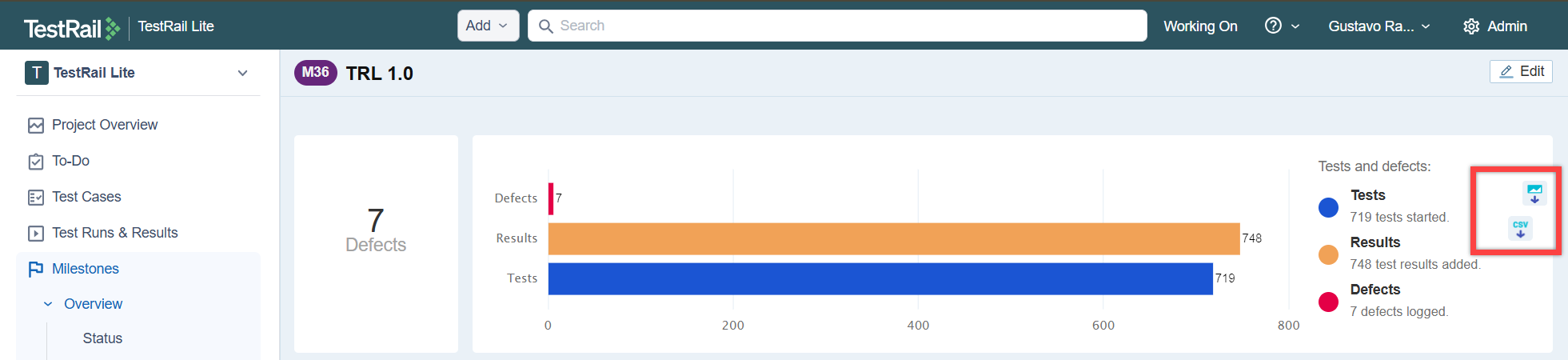1568x360 pixels.
Task: Click the Test Cases list icon
Action: tap(36, 198)
